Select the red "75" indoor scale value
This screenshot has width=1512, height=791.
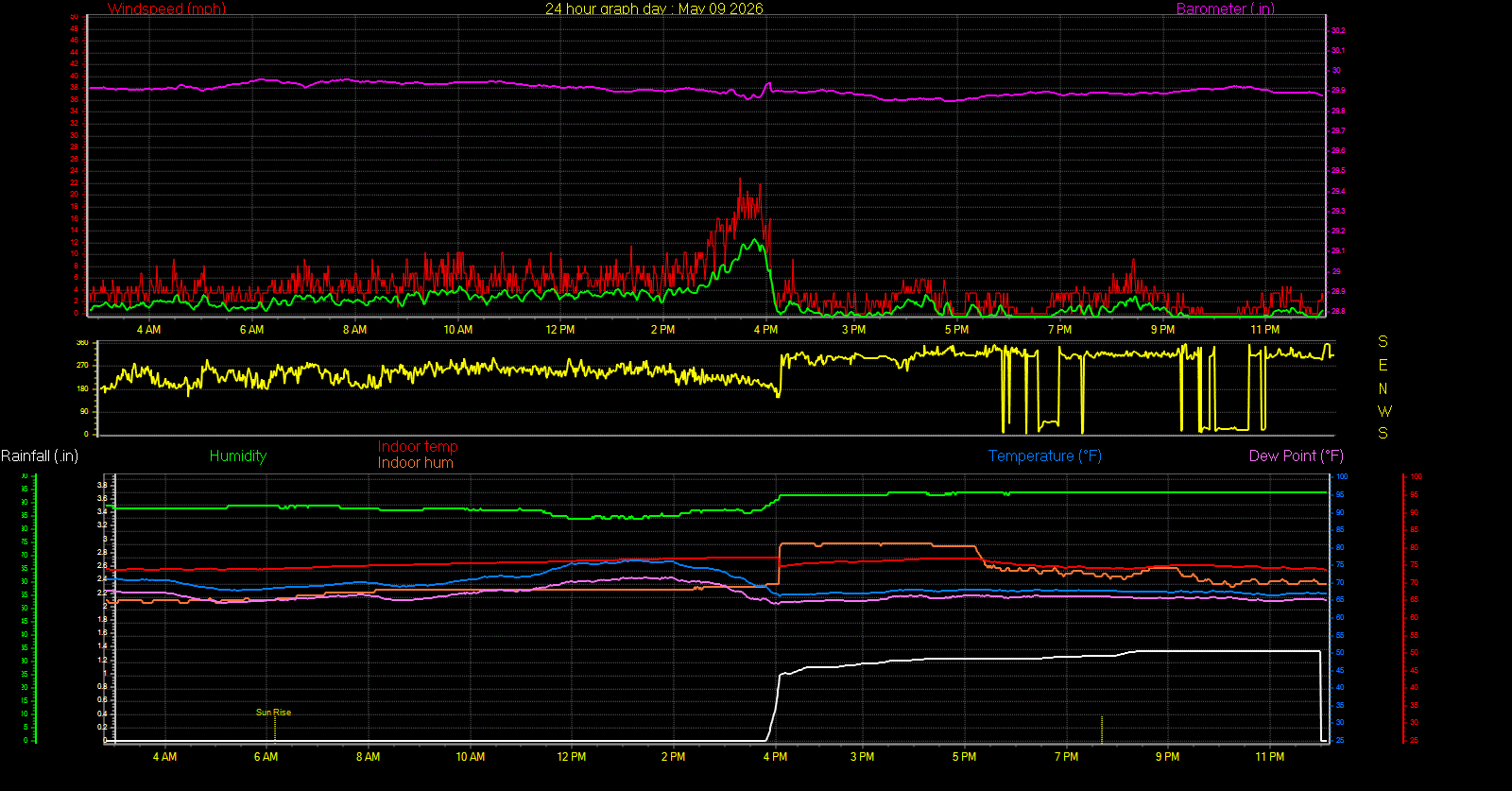1414,565
